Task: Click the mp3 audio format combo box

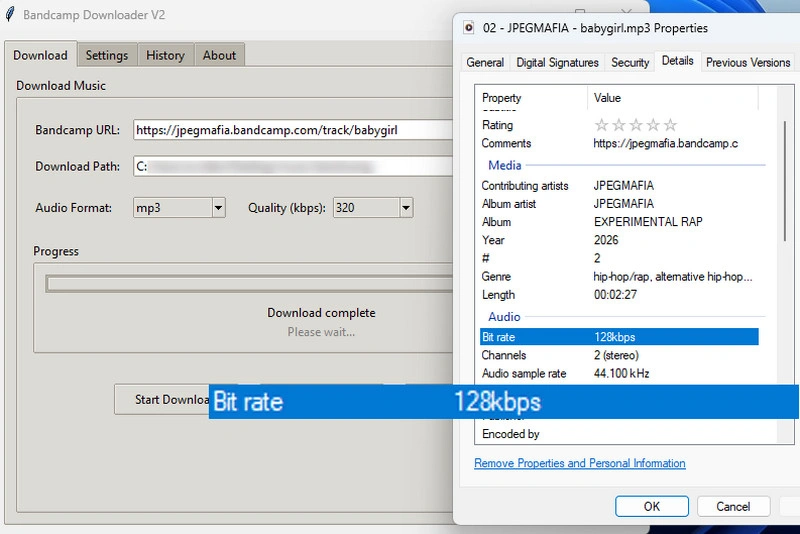Action: tap(179, 208)
